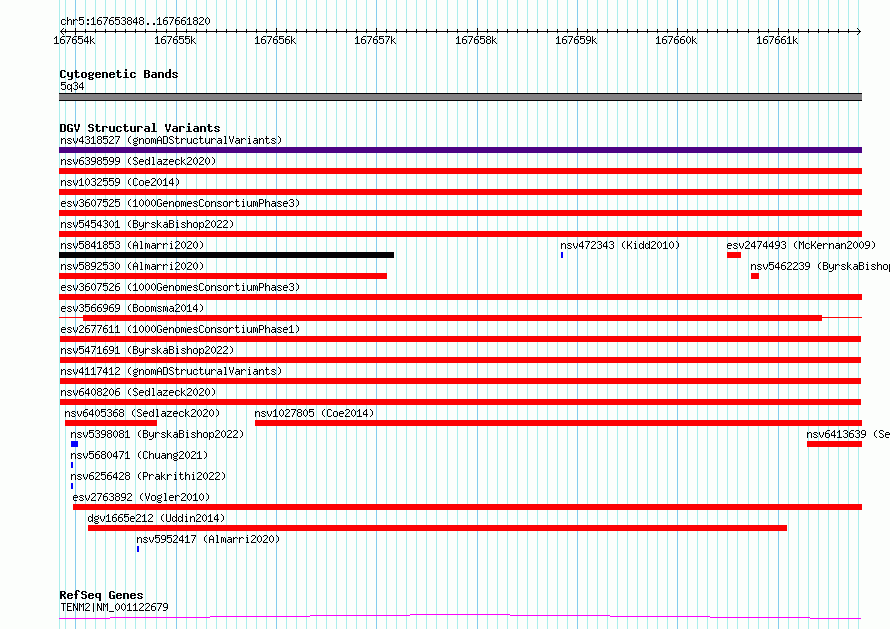Click the nsv472343 (Kidd2010) label

point(620,245)
